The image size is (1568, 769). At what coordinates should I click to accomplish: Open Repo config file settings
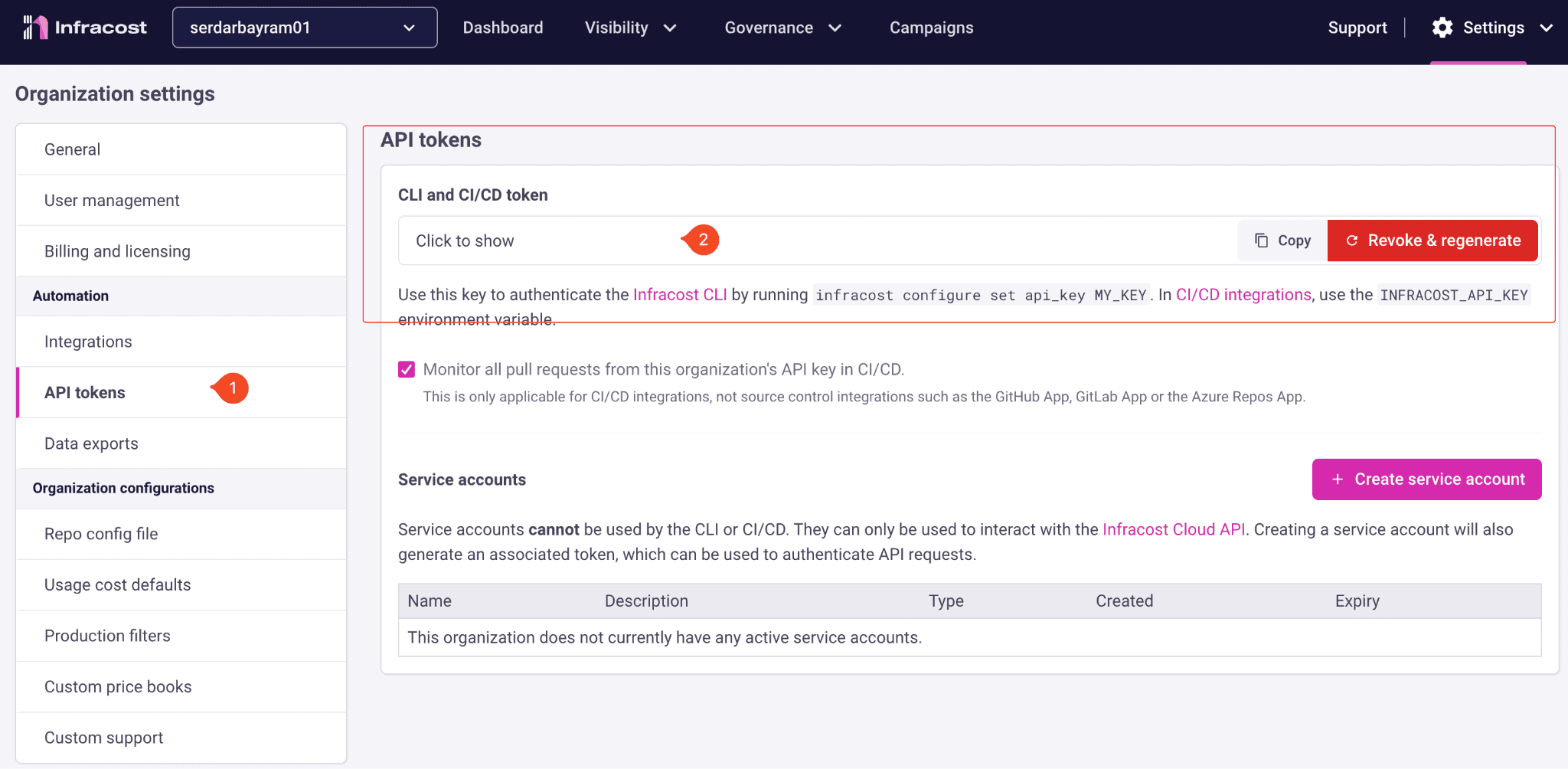[181, 534]
